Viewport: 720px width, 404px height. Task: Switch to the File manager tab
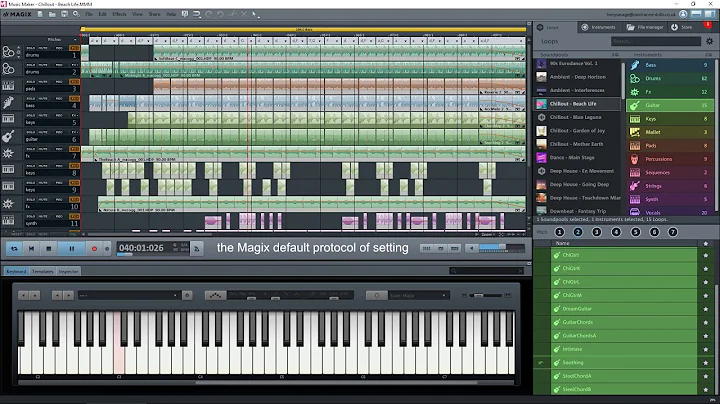coord(645,27)
